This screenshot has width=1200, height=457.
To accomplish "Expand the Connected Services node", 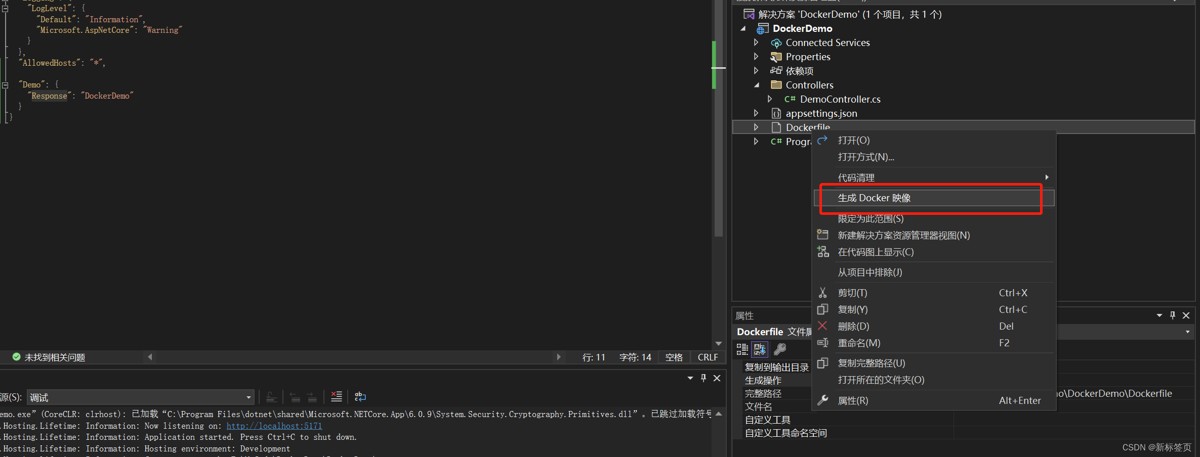I will click(x=757, y=43).
